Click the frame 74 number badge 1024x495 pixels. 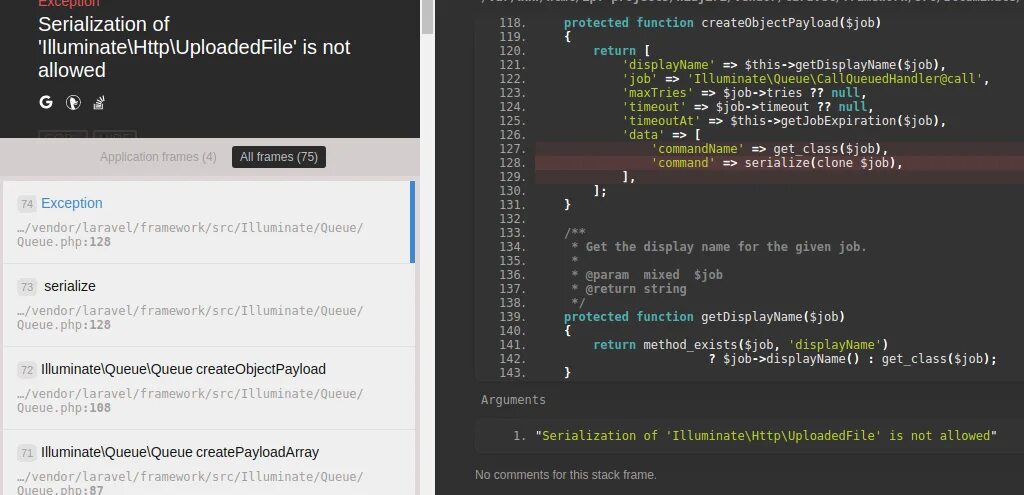27,204
